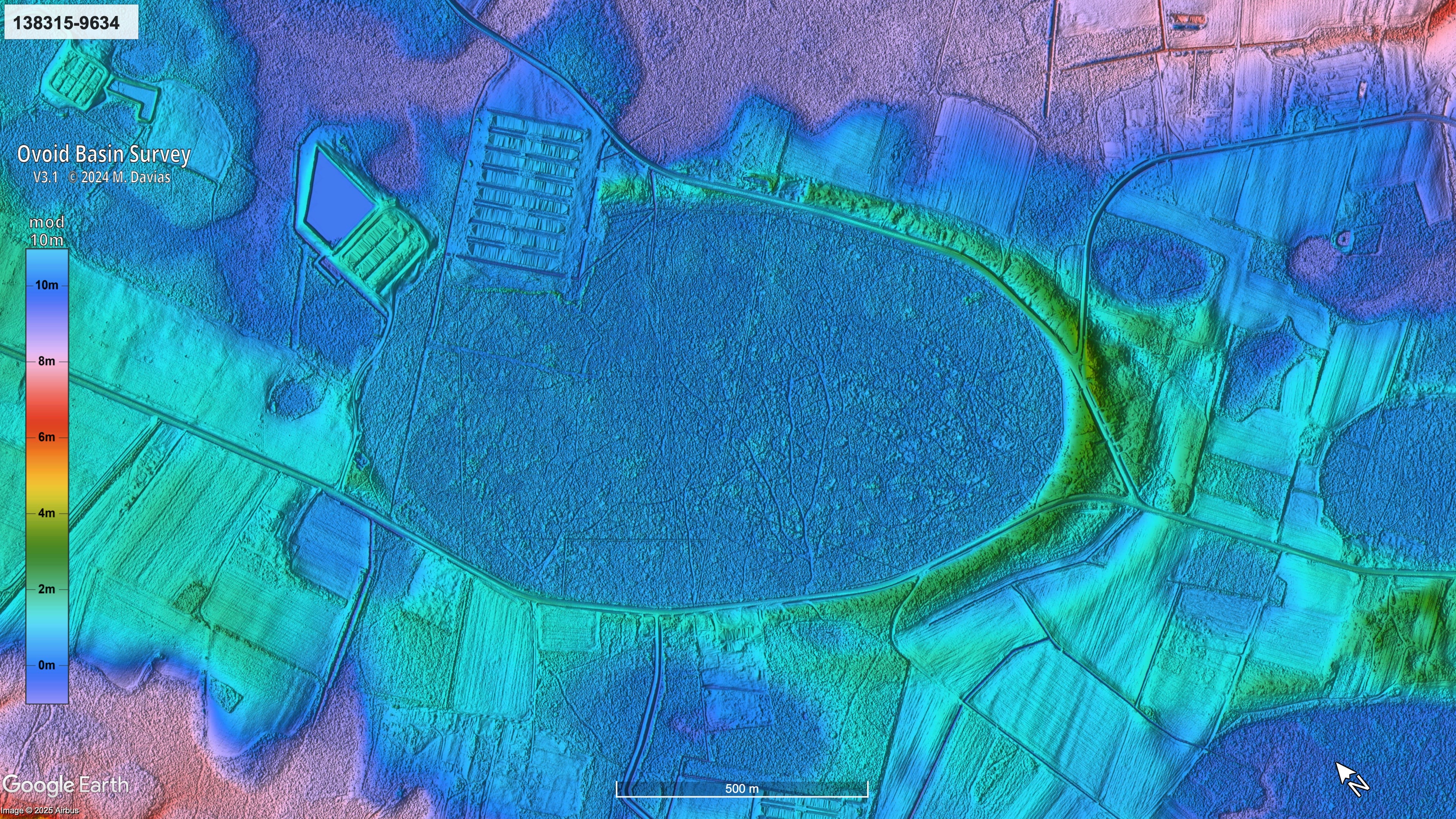Image resolution: width=1456 pixels, height=819 pixels.
Task: Click the 8m mark on elevation legend
Action: pyautogui.click(x=47, y=361)
